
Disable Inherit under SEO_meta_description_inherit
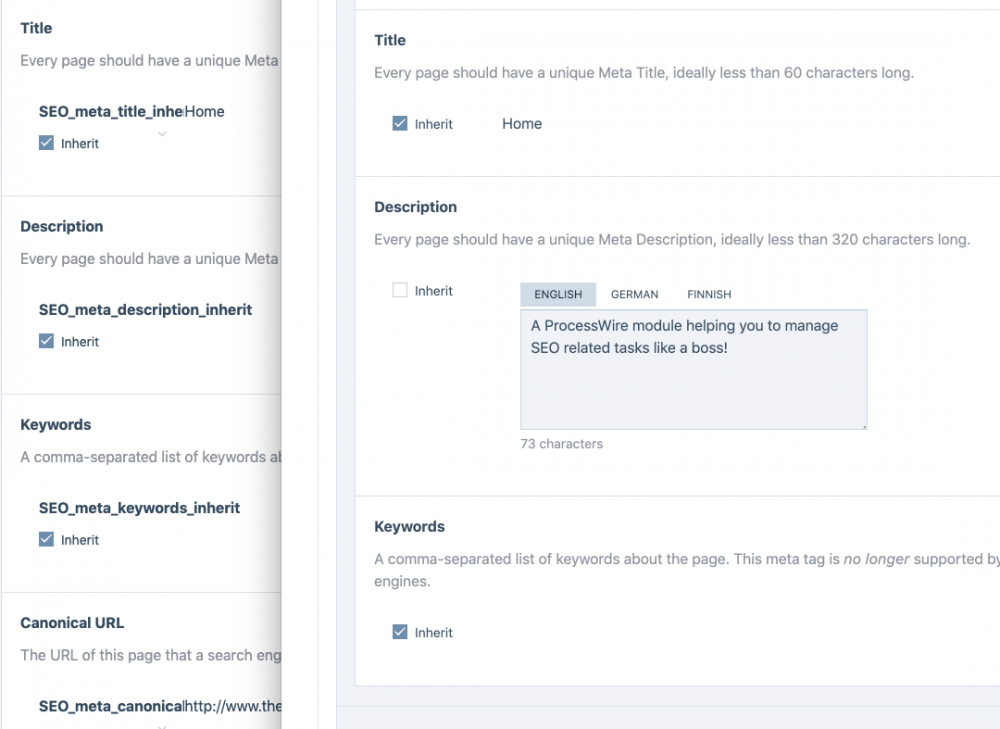(45, 341)
